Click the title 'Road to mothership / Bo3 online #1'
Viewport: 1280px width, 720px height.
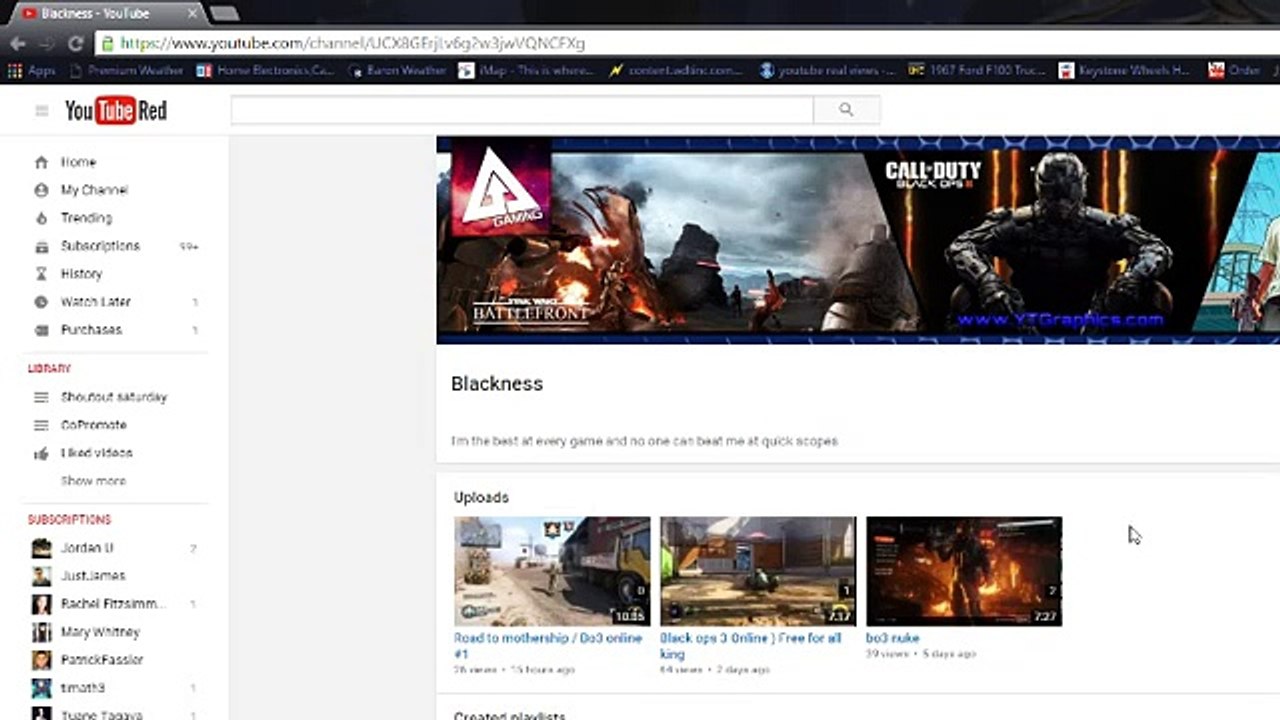[x=548, y=645]
